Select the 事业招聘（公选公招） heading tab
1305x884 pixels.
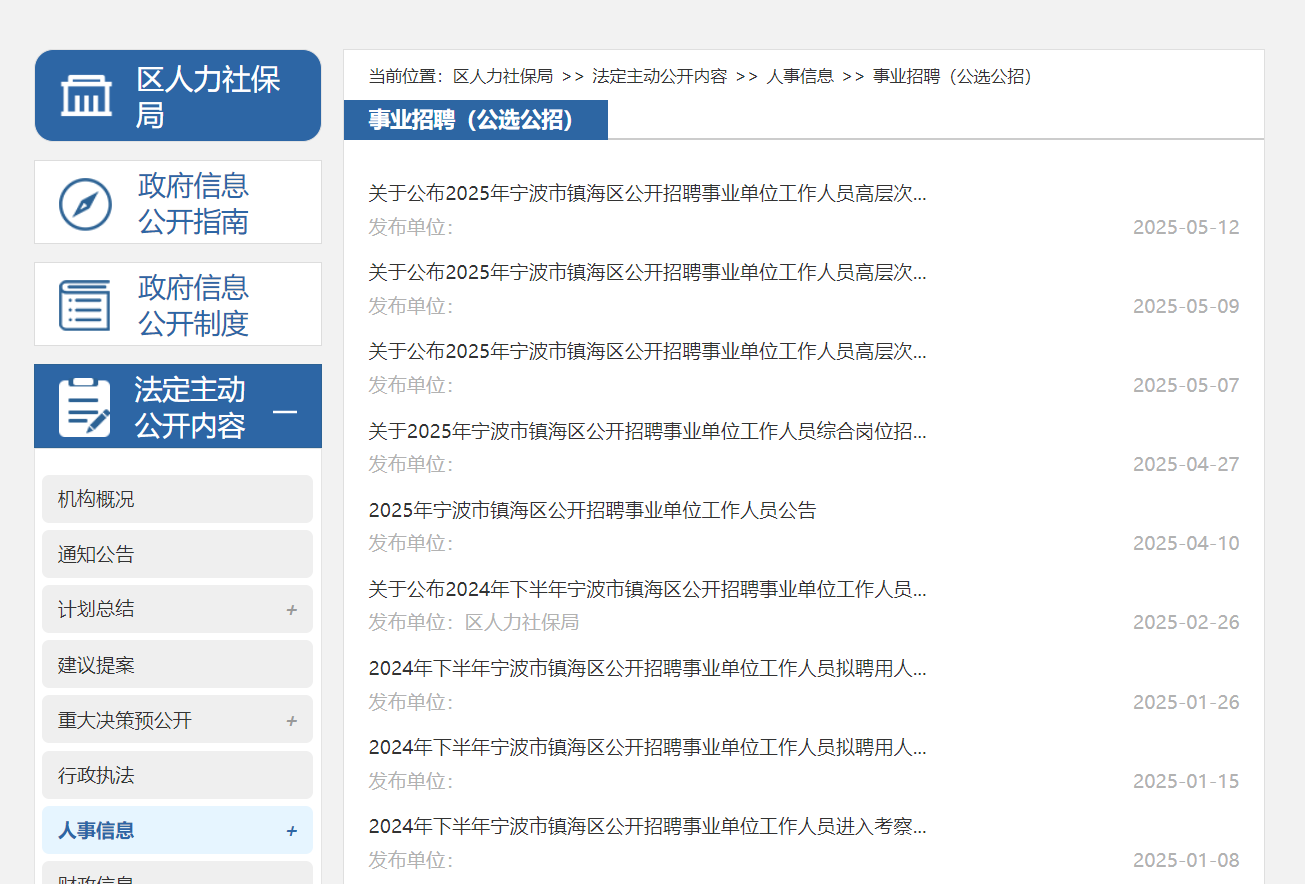point(476,120)
